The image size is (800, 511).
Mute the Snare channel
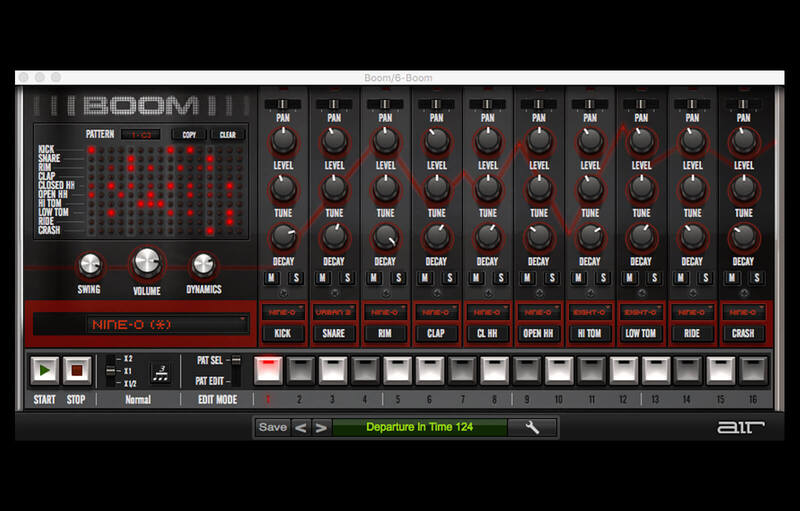tap(322, 278)
